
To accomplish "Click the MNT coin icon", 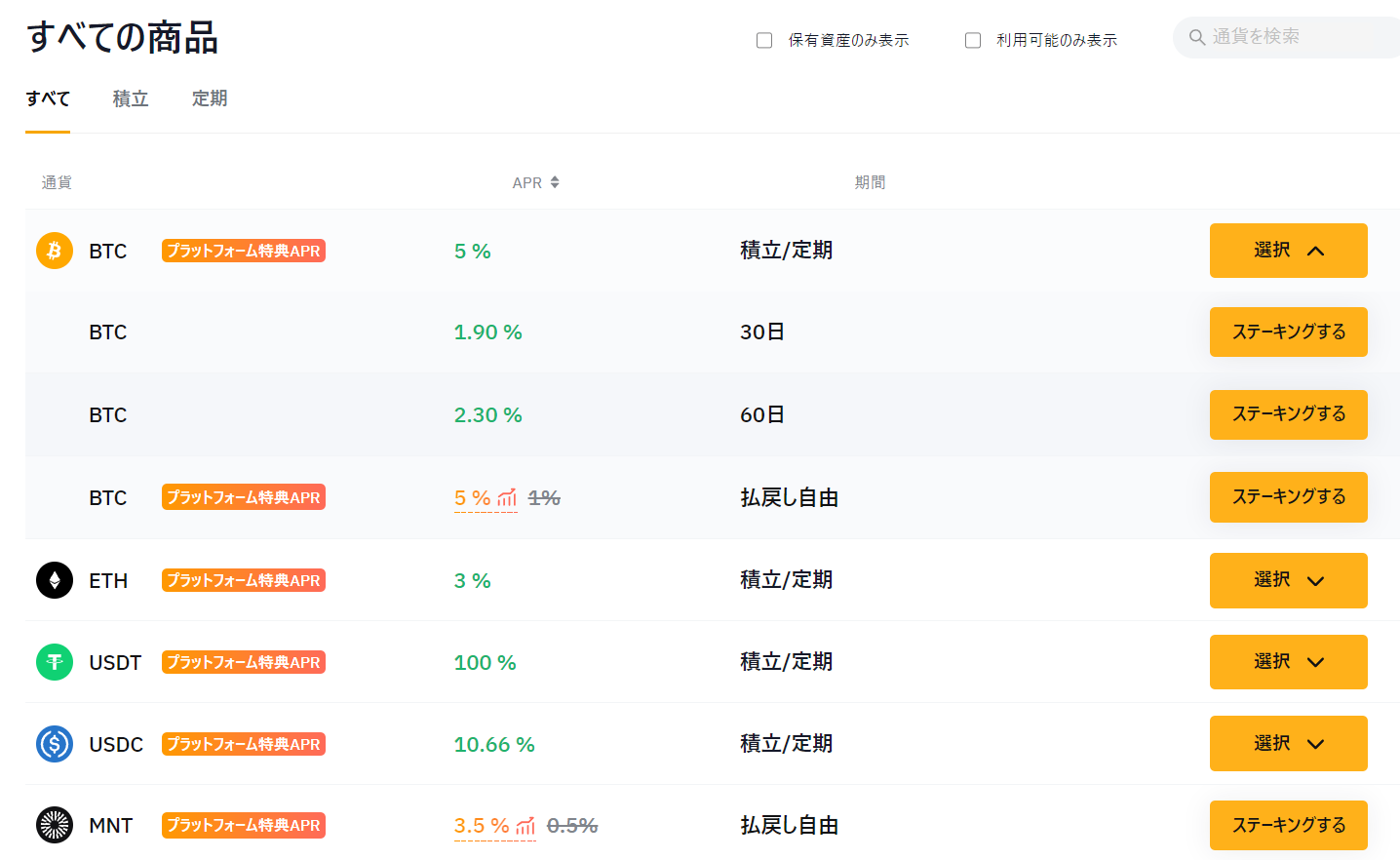I will click(x=55, y=825).
